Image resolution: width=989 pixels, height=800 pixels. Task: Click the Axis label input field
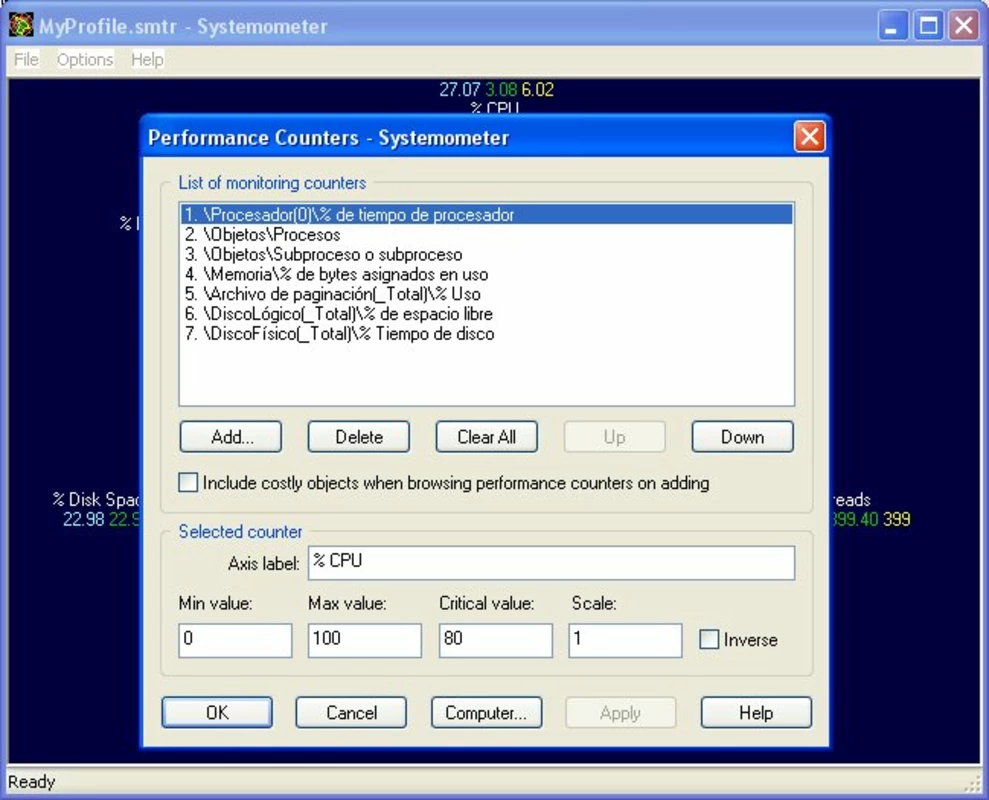tap(551, 563)
